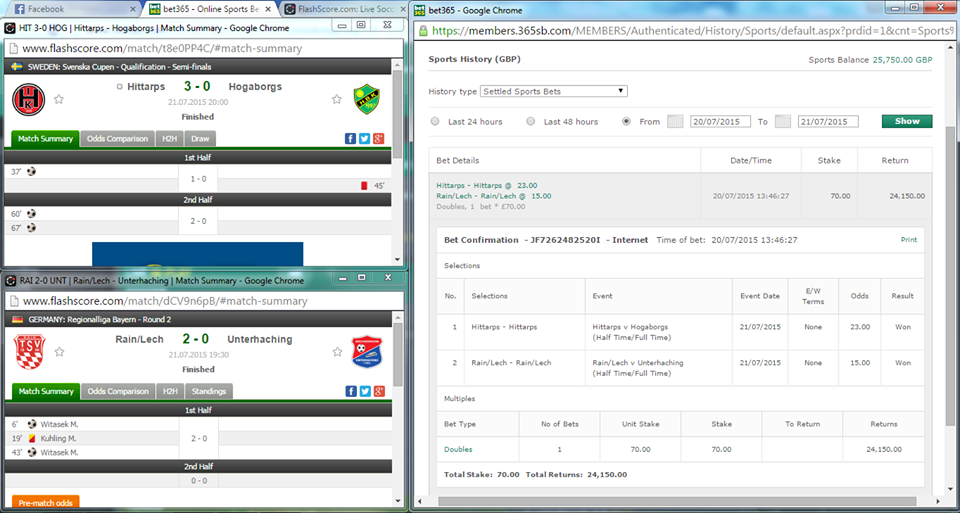The image size is (960, 513).
Task: Open the Hittarps club logo
Action: tap(29, 99)
